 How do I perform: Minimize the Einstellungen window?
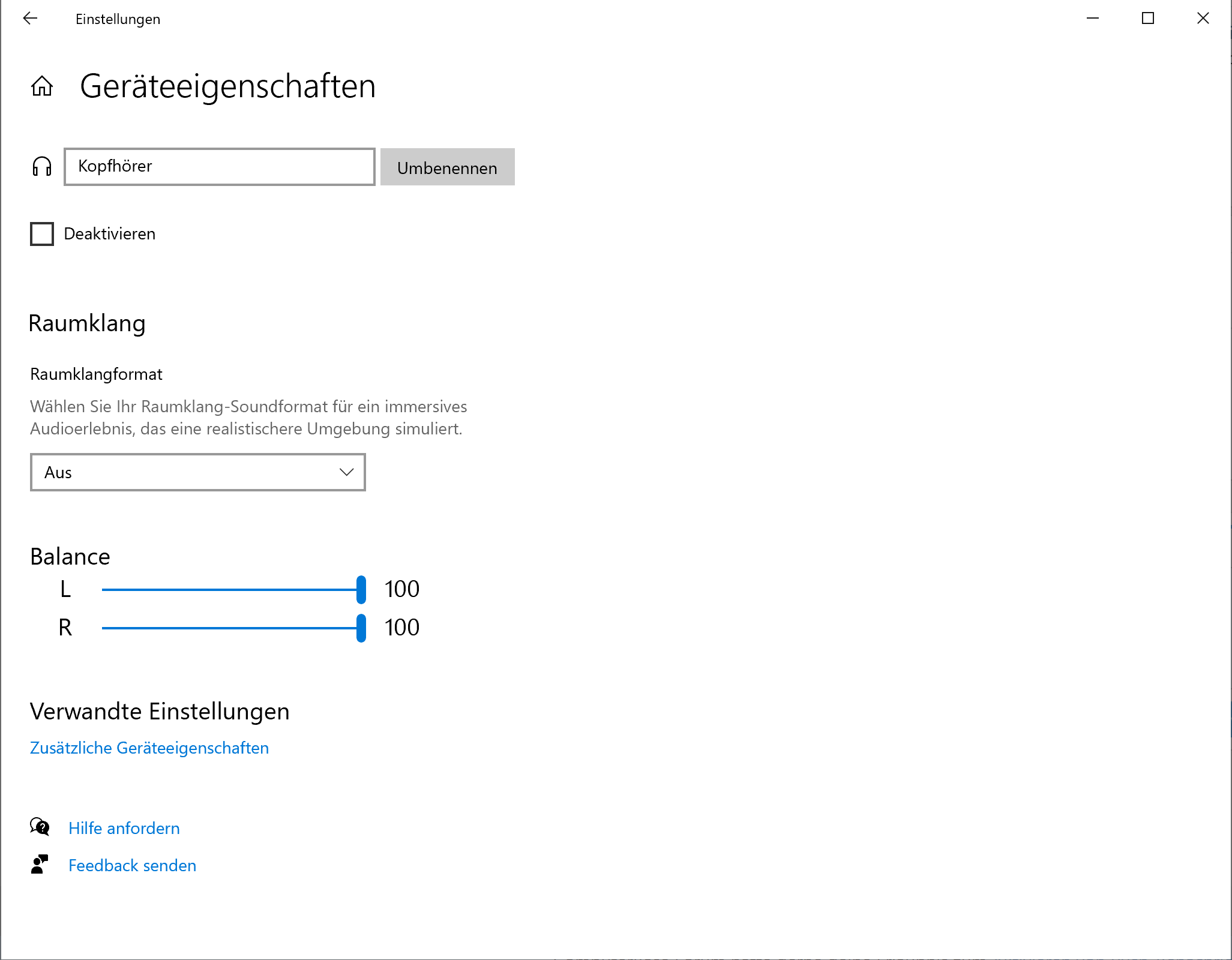click(1093, 19)
